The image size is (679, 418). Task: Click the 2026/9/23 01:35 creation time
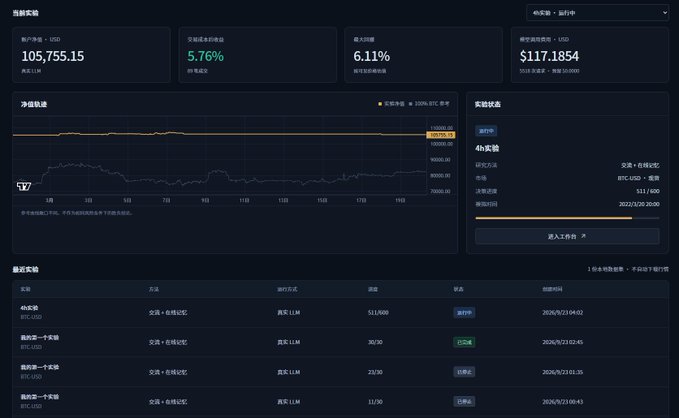click(x=563, y=372)
